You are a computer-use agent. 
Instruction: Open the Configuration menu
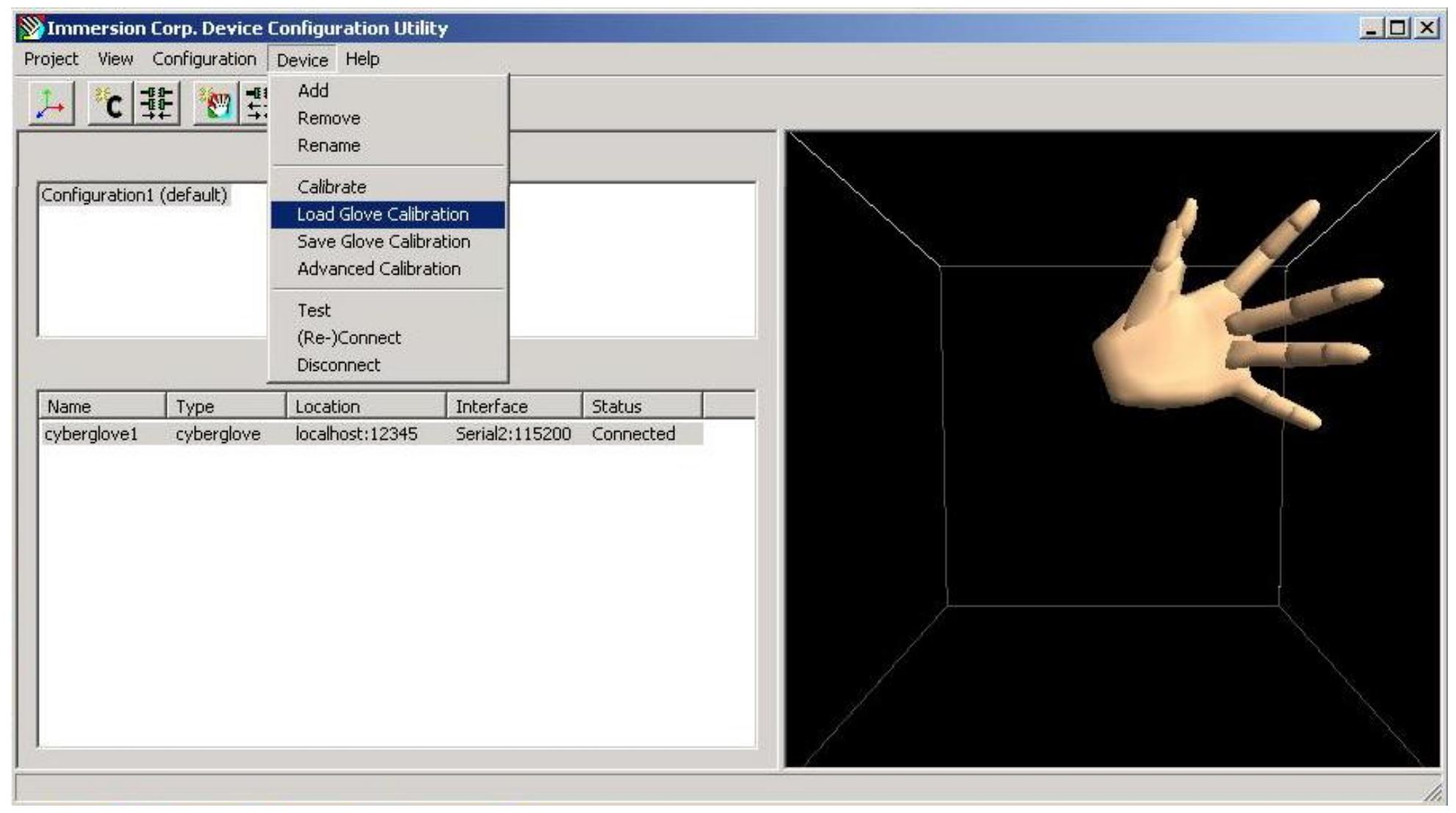pos(204,59)
